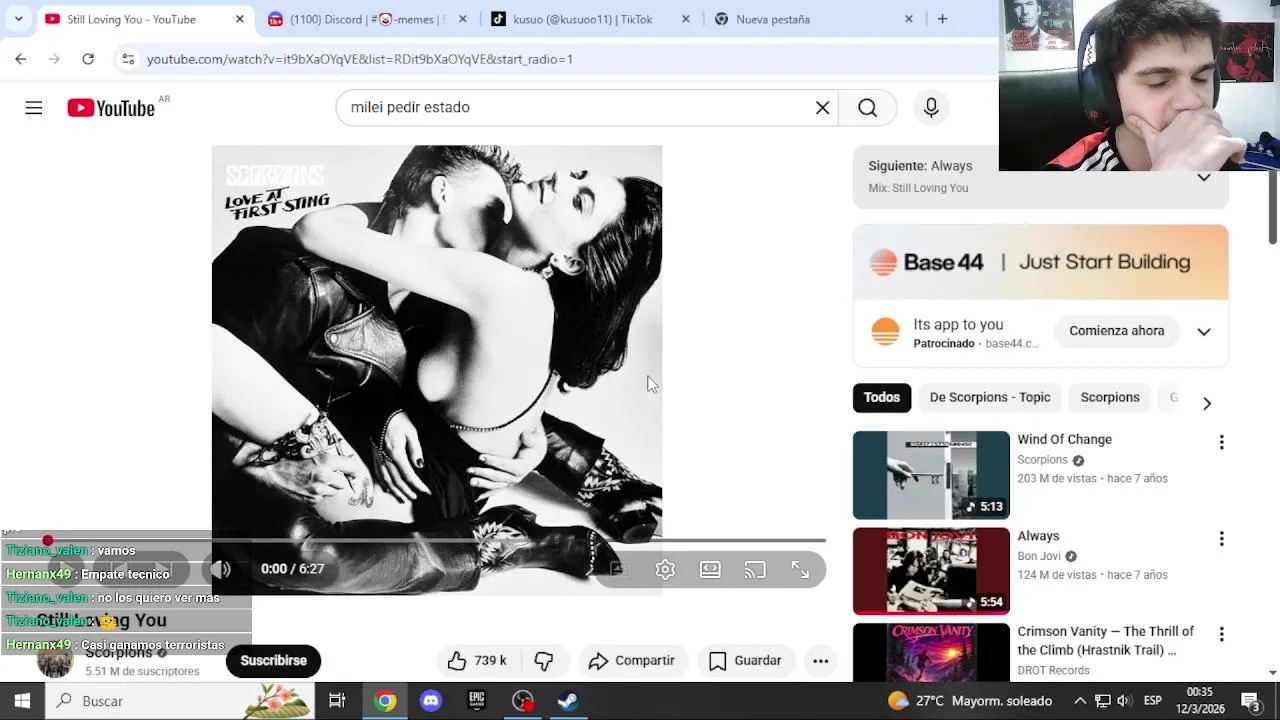Open the Always video by Bon Jovi
Image resolution: width=1280 pixels, height=720 pixels.
(931, 570)
